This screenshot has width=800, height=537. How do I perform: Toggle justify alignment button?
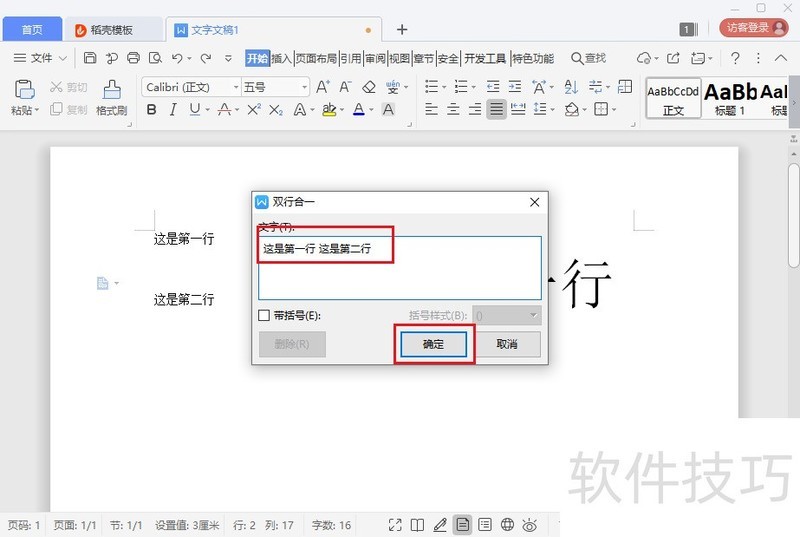[x=496, y=109]
